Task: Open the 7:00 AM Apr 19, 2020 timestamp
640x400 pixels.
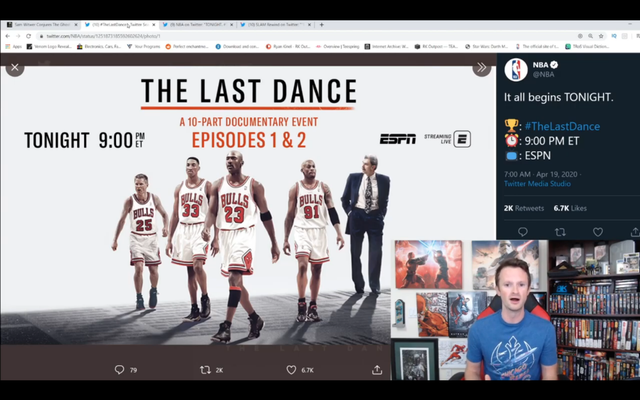Action: (541, 174)
